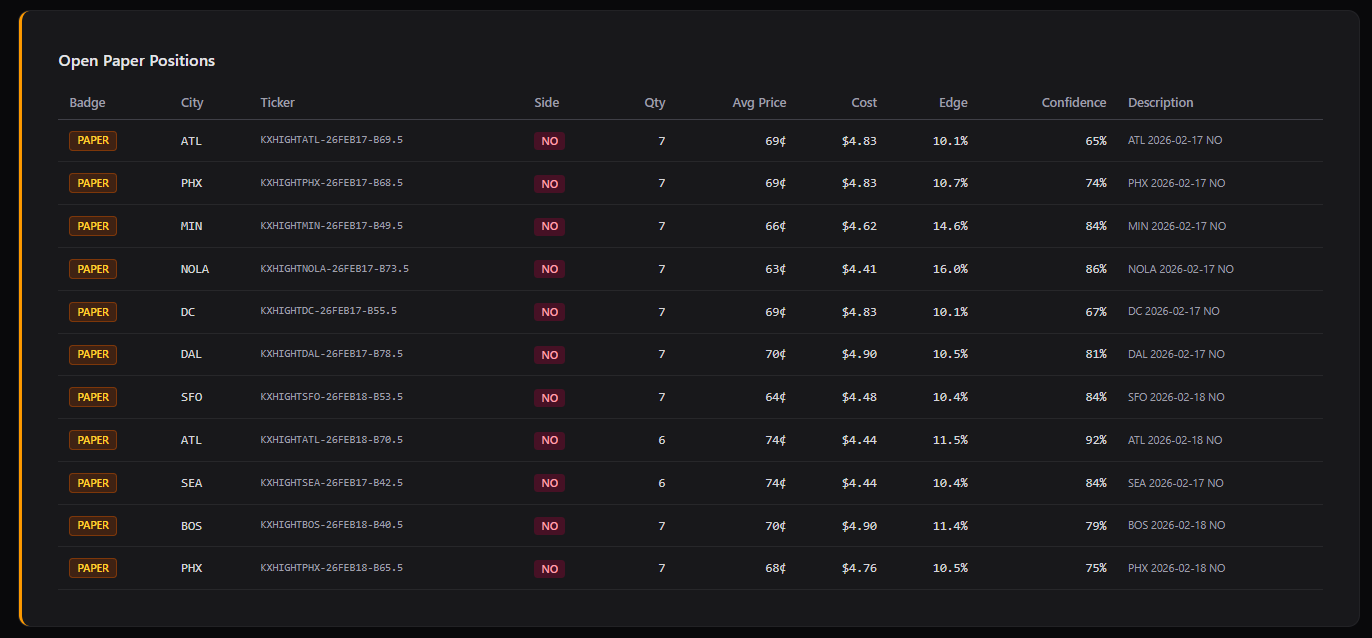The height and width of the screenshot is (638, 1372).
Task: Toggle the NO badge beside the MIN ticker
Action: tap(549, 226)
